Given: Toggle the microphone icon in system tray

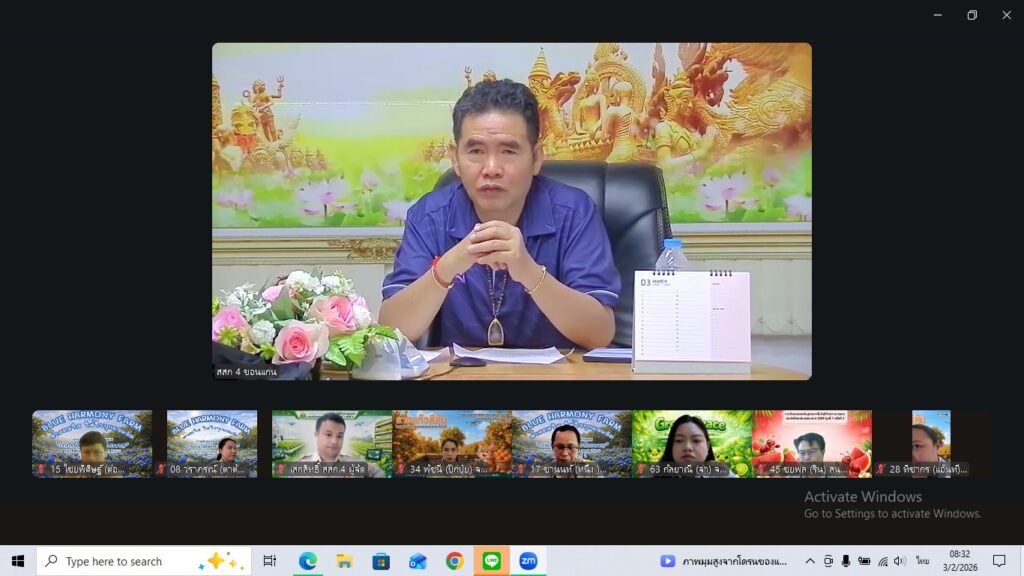Looking at the screenshot, I should pos(846,561).
